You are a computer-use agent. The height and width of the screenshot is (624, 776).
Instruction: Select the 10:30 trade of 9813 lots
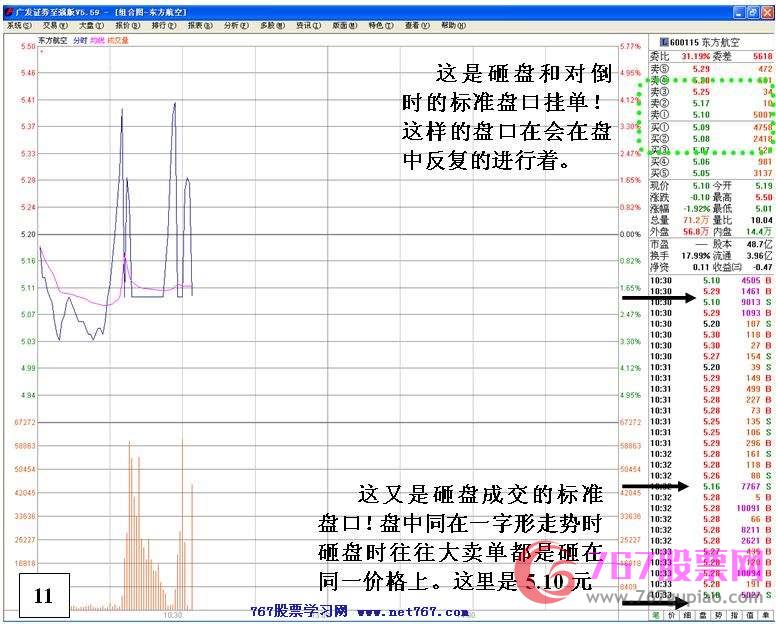[711, 302]
